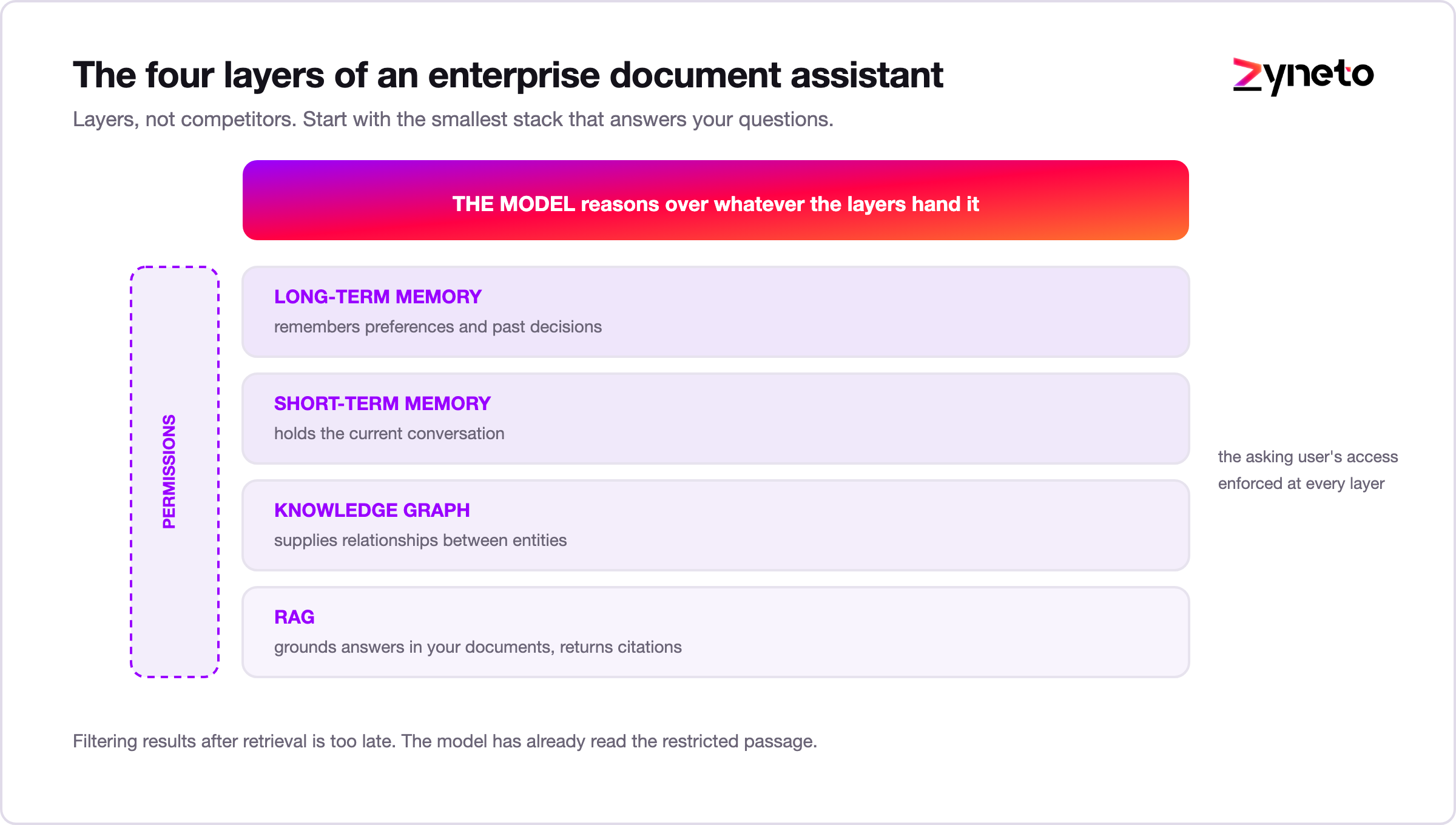Click the footer 'Filtering results after retrieval' sentence

(x=445, y=741)
